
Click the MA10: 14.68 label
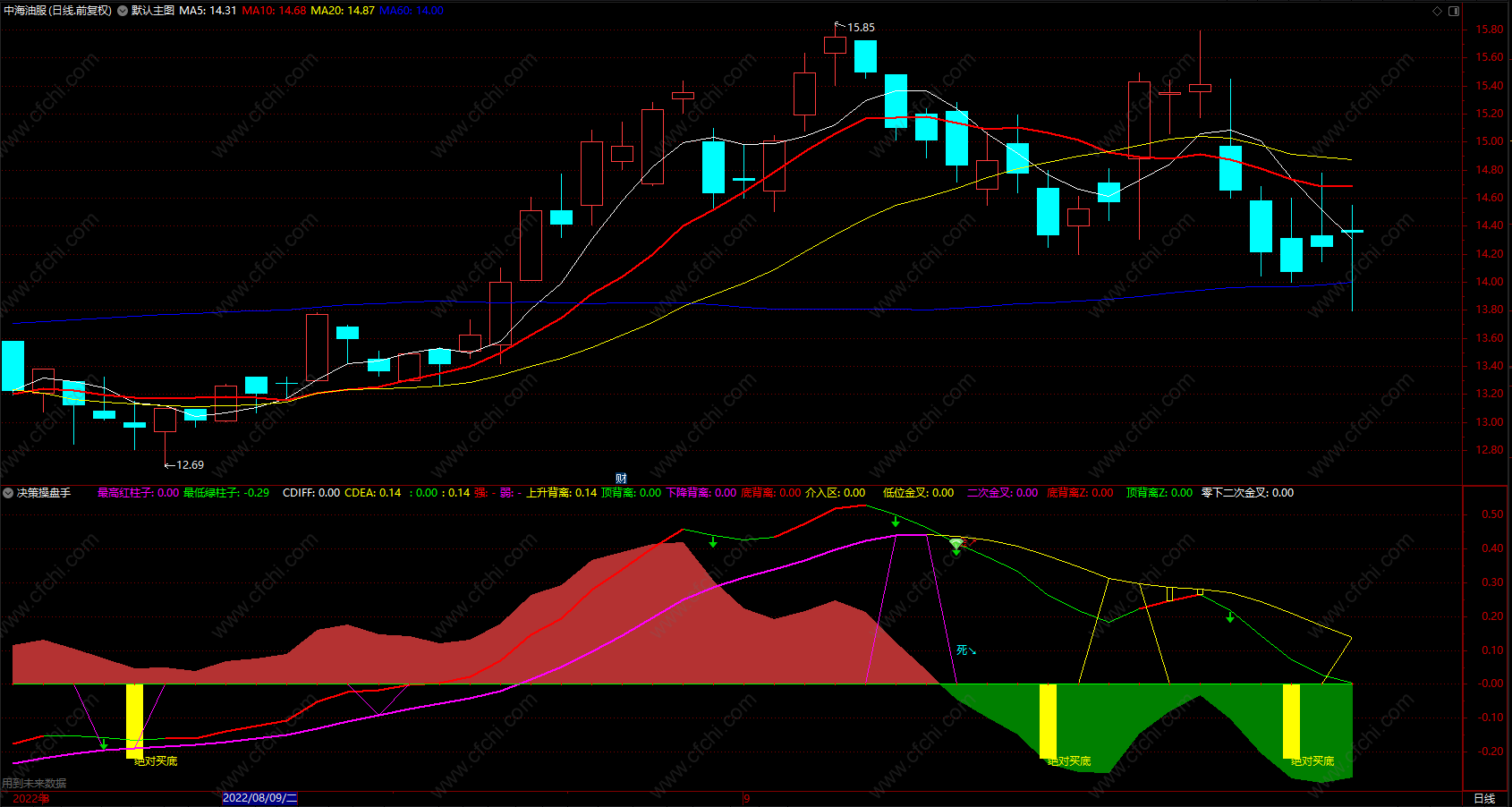[274, 11]
